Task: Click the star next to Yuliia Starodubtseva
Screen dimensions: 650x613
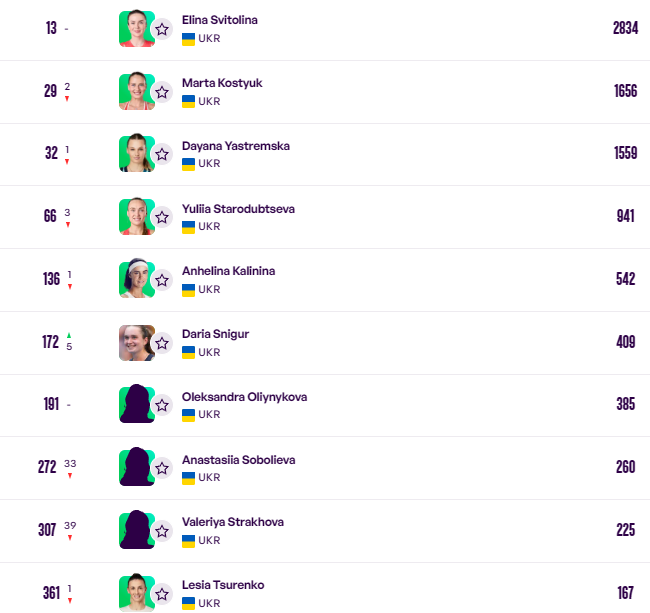Action: pos(162,217)
